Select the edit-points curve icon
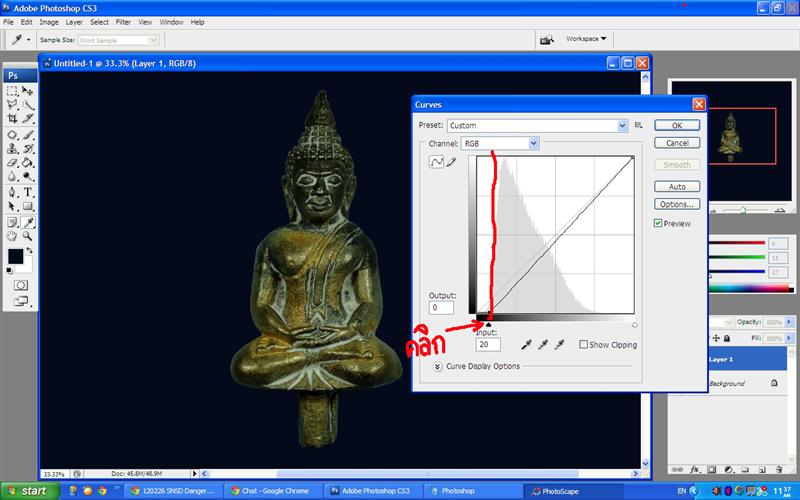The image size is (800, 500). [x=436, y=162]
